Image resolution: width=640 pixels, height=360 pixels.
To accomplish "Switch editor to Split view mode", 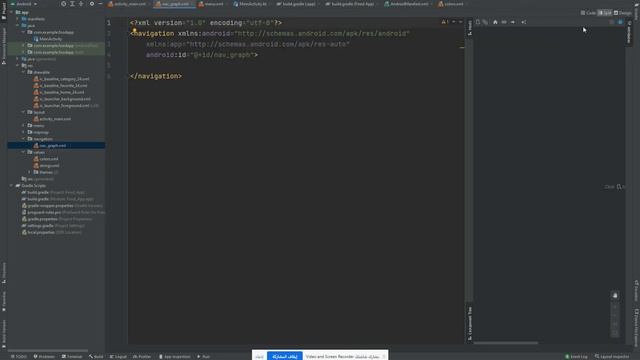I will pos(605,13).
